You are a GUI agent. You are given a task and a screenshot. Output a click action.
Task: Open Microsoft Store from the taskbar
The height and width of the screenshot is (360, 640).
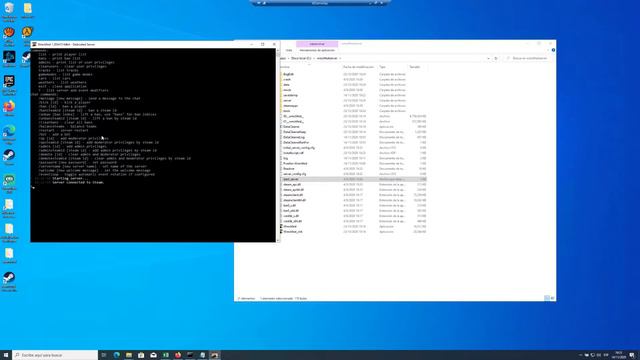point(141,355)
